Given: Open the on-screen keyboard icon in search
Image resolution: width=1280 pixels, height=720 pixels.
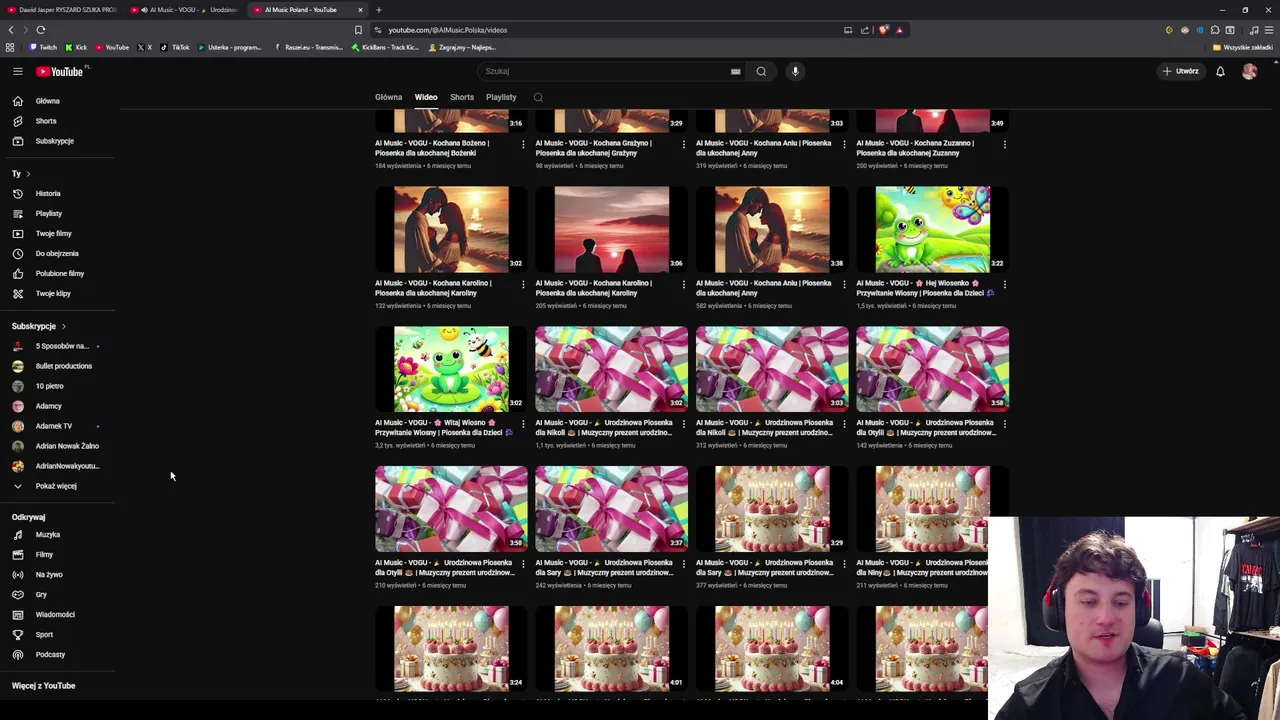Looking at the screenshot, I should 735,71.
